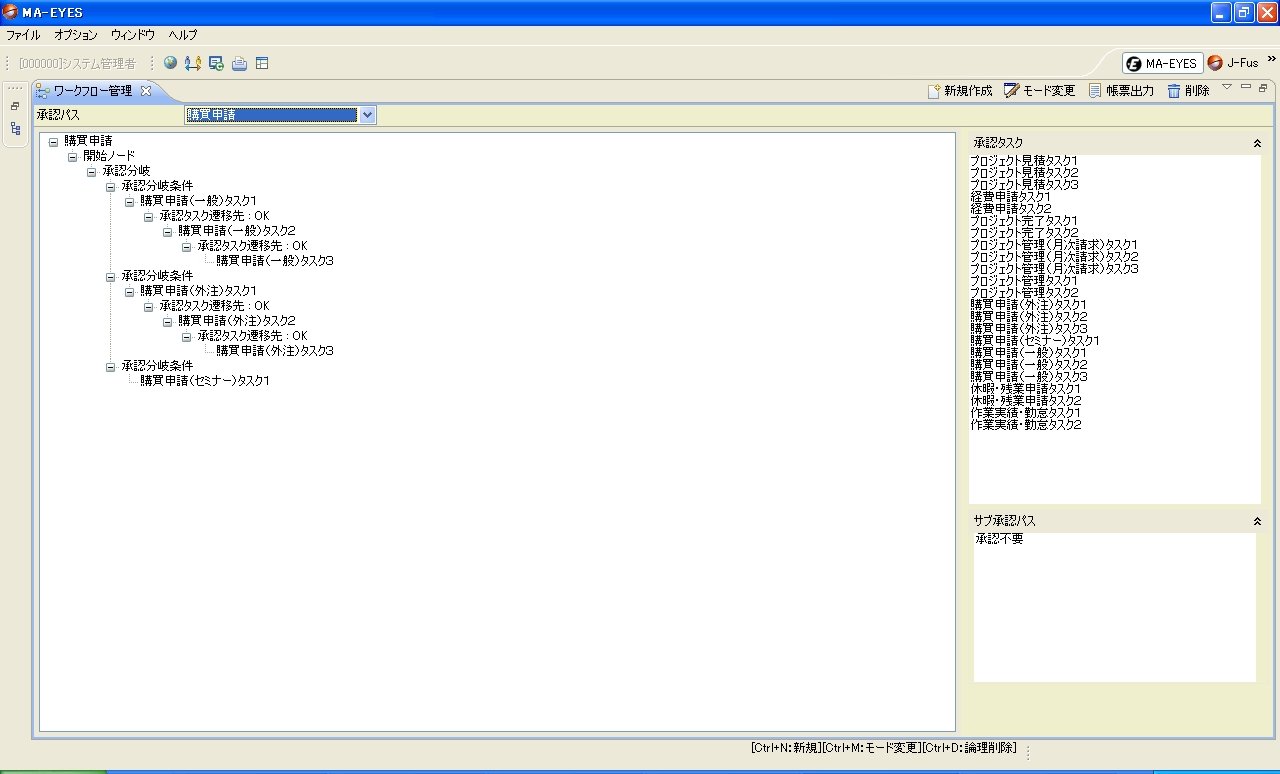This screenshot has width=1280, height=774.
Task: Click the 新規作成 button label
Action: 968,91
